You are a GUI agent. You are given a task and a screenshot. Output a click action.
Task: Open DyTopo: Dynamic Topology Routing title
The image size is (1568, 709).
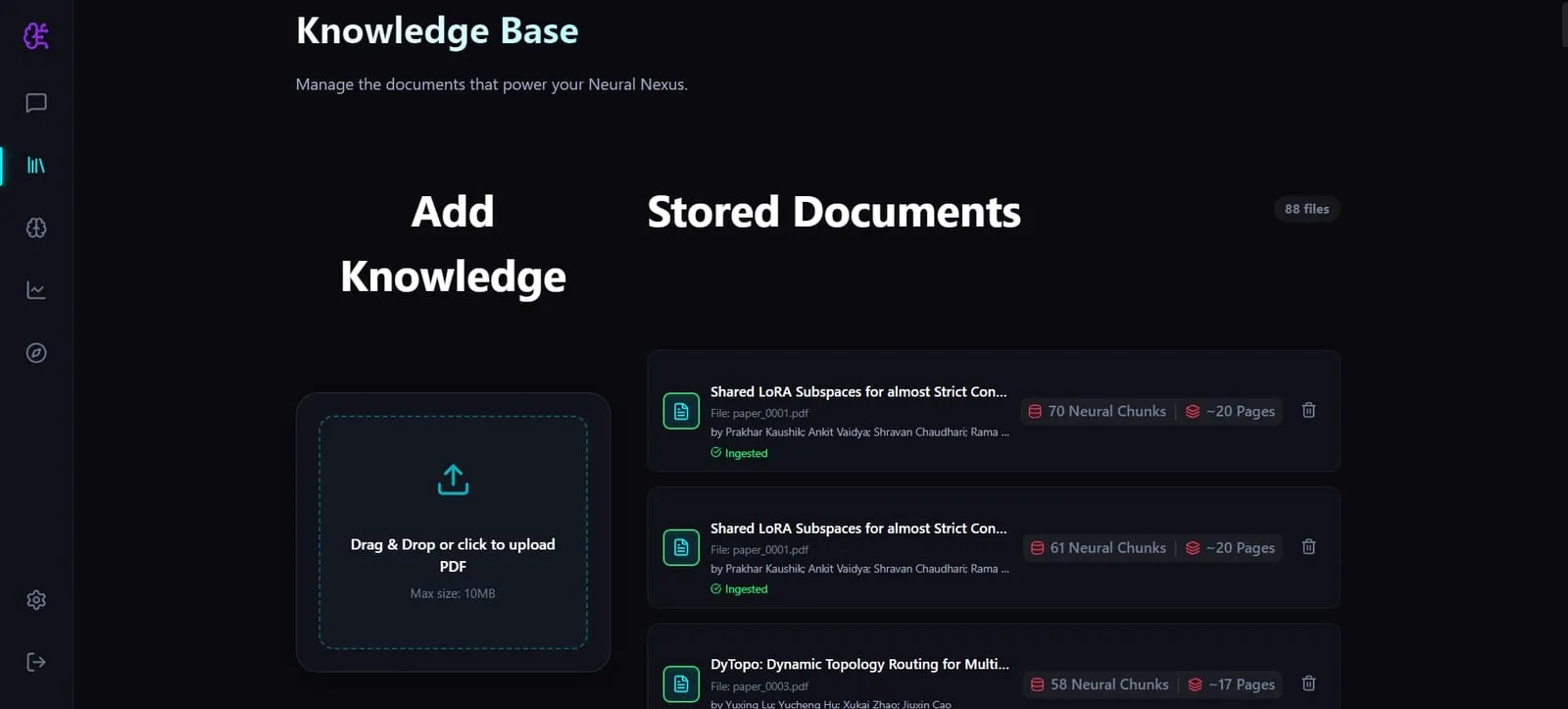coord(859,664)
